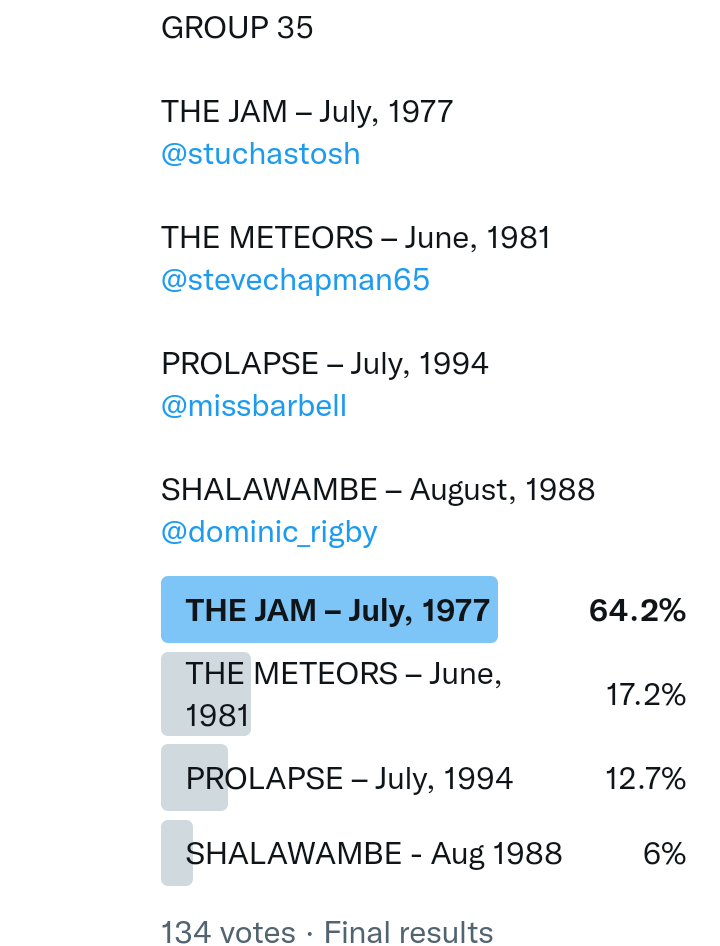Click the tweet line SHALAWAMBE – August, 1988

(378, 489)
